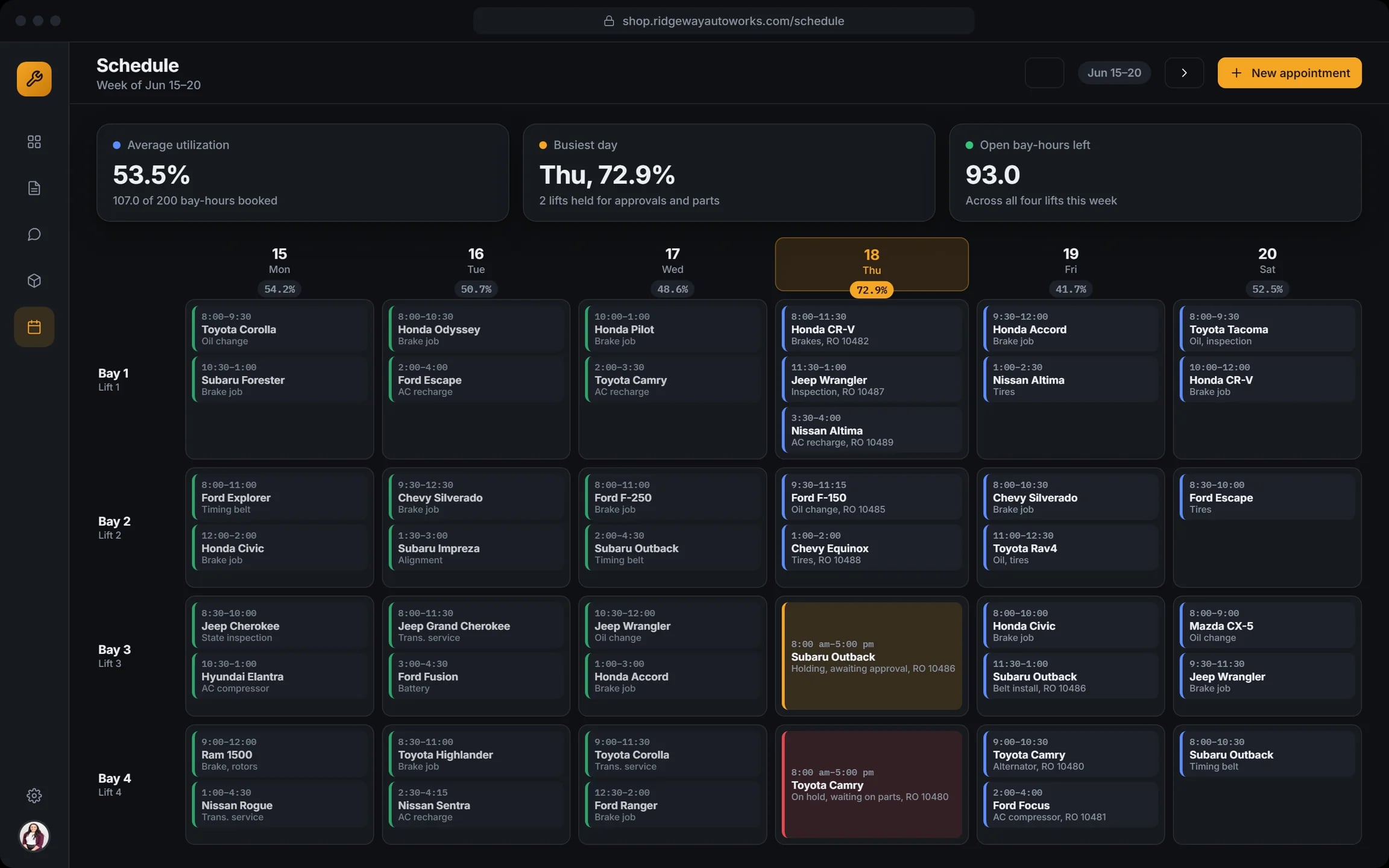Image resolution: width=1389 pixels, height=868 pixels.
Task: Open the Open bay-hours left 93.0 card
Action: point(1155,173)
